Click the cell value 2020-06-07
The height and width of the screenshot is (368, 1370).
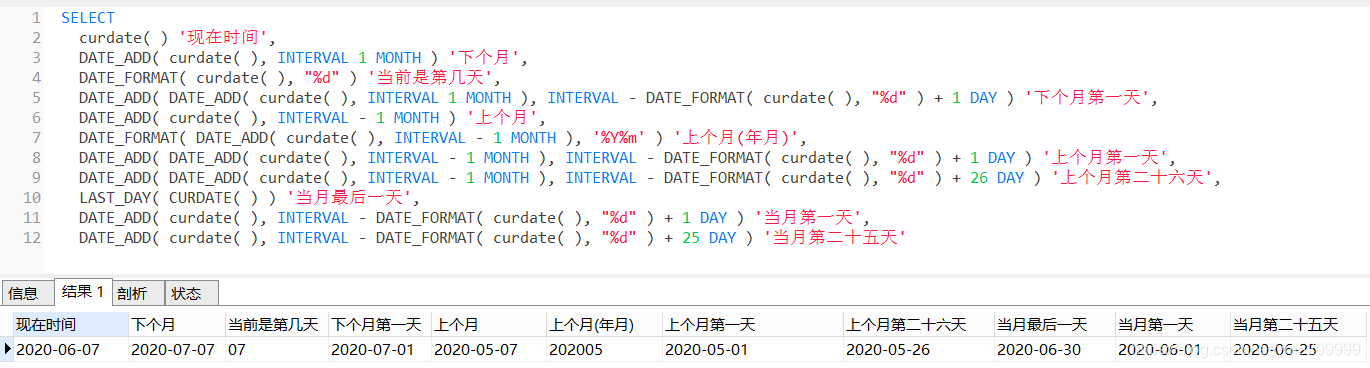tap(57, 349)
